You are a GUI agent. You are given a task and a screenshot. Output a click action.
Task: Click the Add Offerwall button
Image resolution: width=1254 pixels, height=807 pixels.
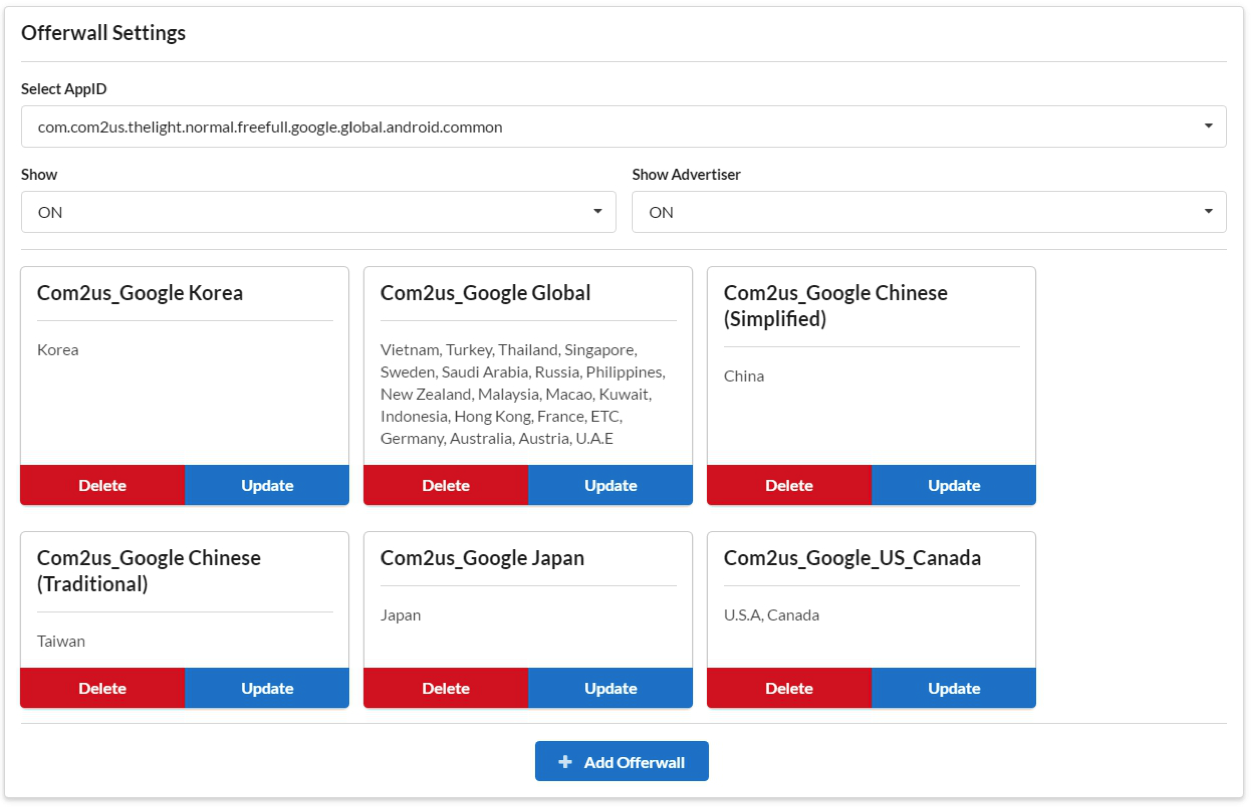point(622,761)
